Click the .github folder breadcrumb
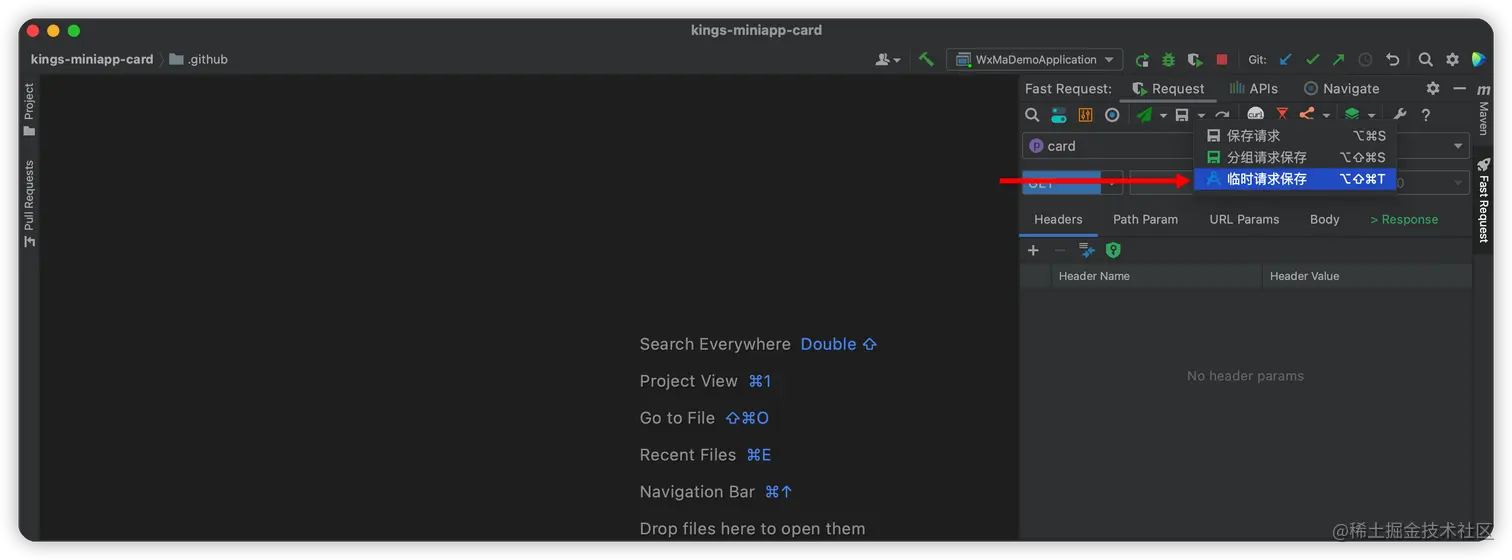 pos(199,60)
